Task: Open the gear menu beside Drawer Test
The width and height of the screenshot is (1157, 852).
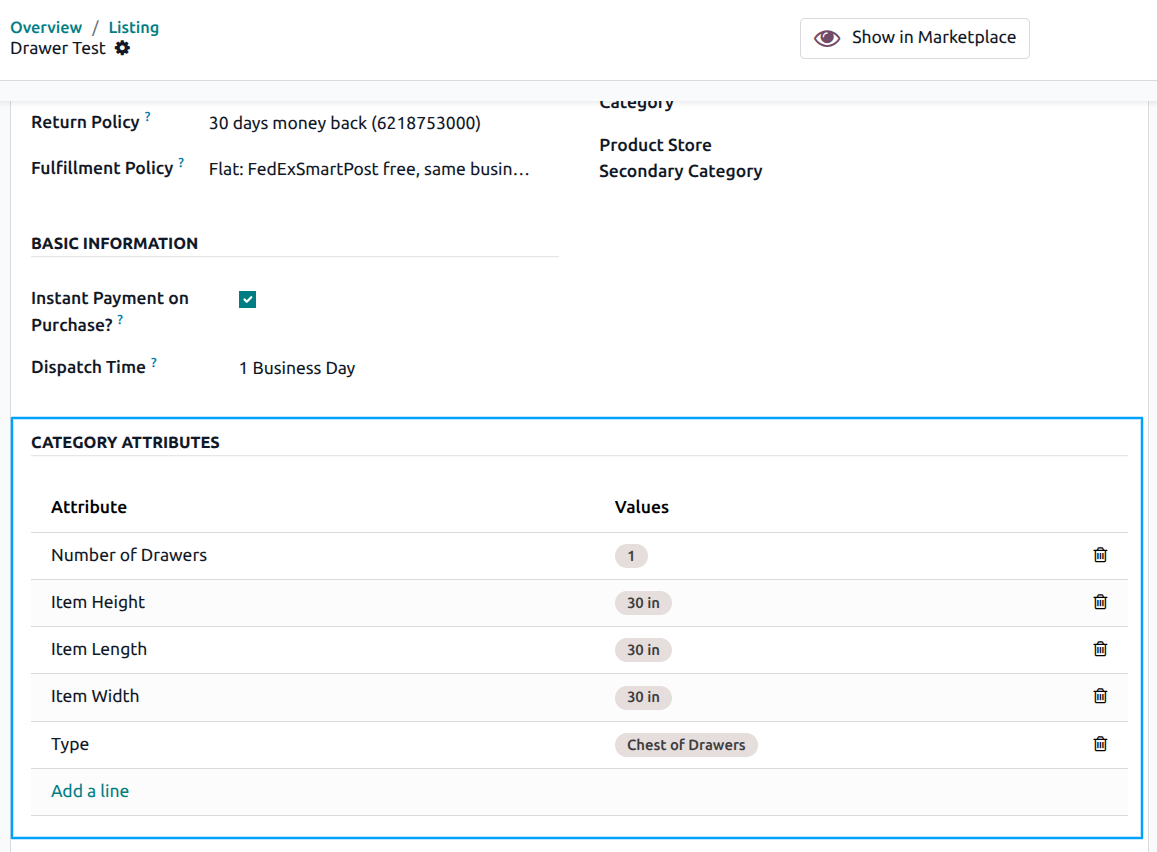Action: [x=122, y=48]
